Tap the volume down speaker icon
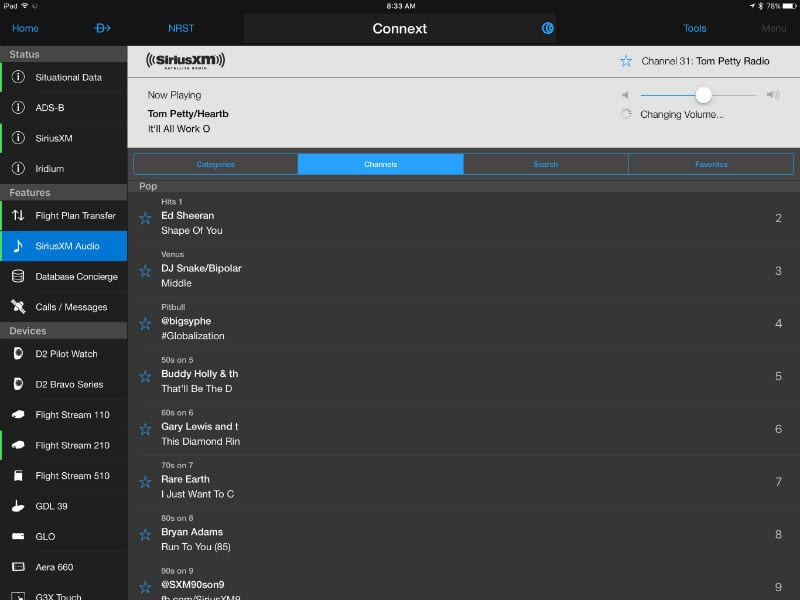 [624, 95]
